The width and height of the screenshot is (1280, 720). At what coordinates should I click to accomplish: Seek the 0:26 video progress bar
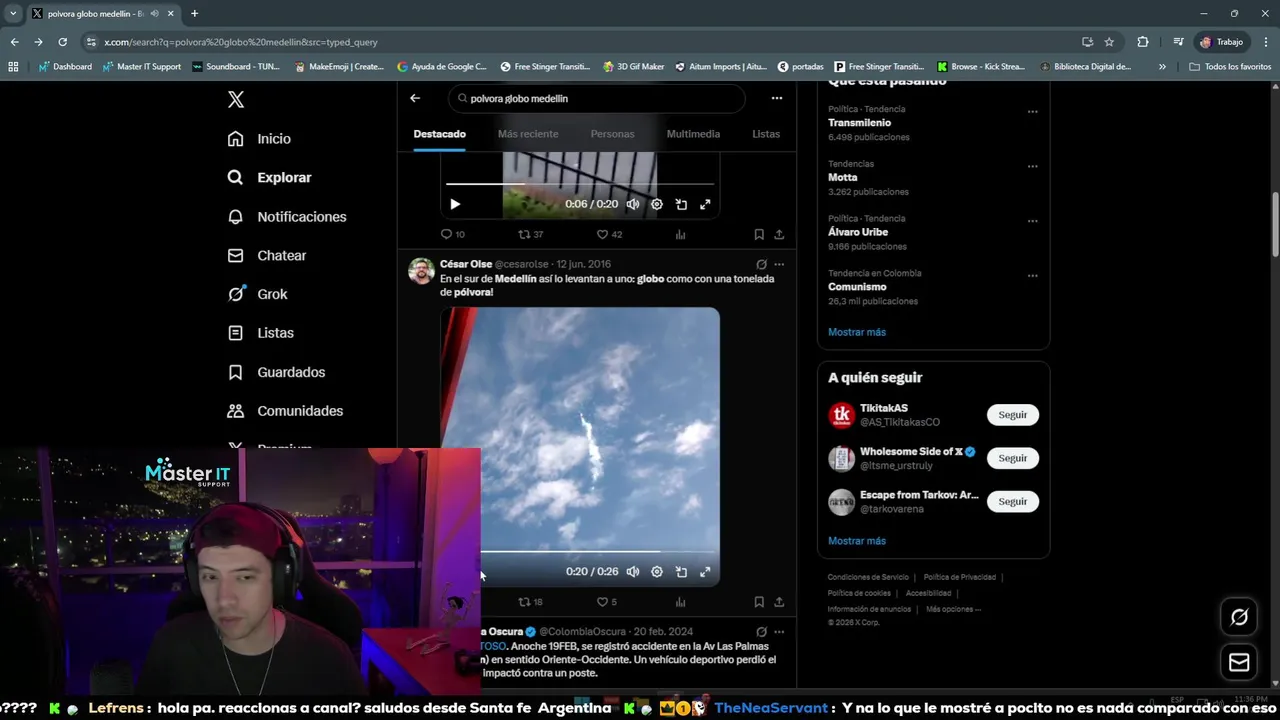pos(597,551)
